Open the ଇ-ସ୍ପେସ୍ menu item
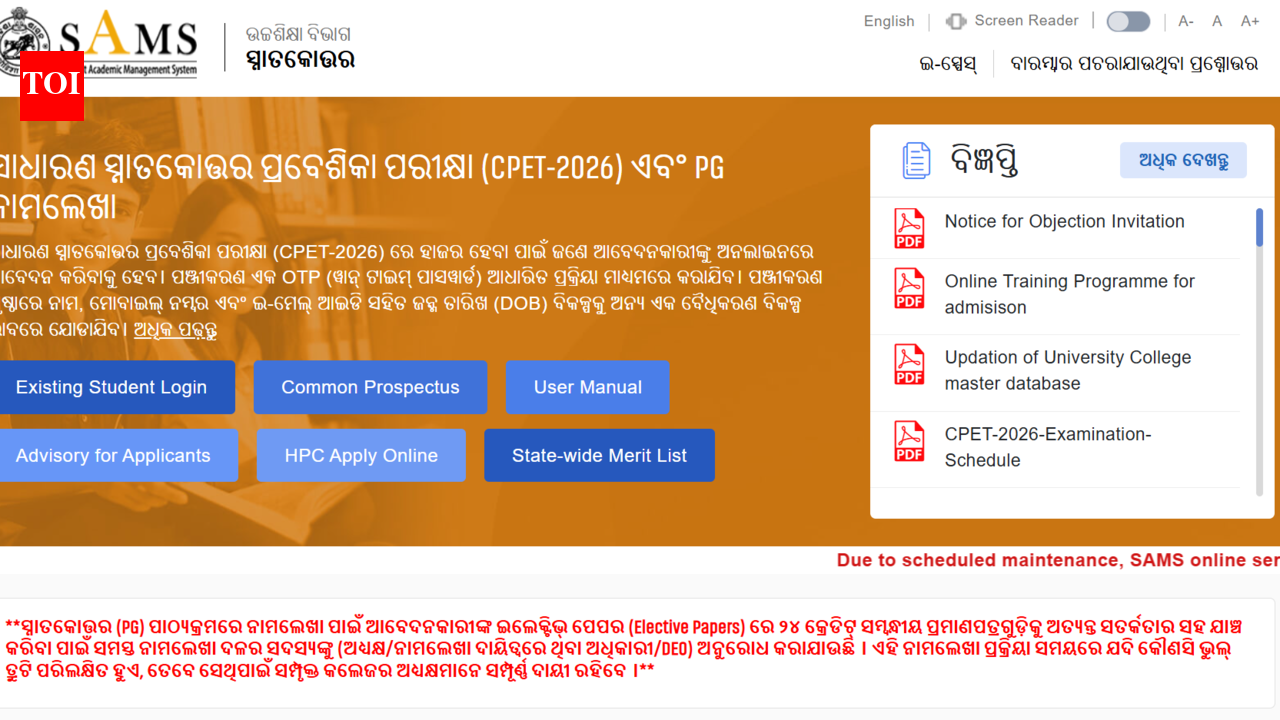The height and width of the screenshot is (720, 1280). 948,64
